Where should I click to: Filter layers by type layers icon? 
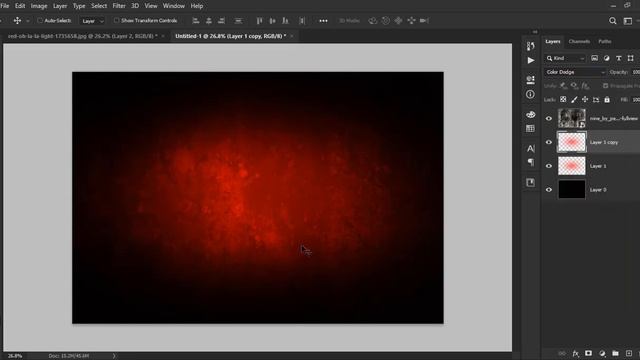point(619,58)
